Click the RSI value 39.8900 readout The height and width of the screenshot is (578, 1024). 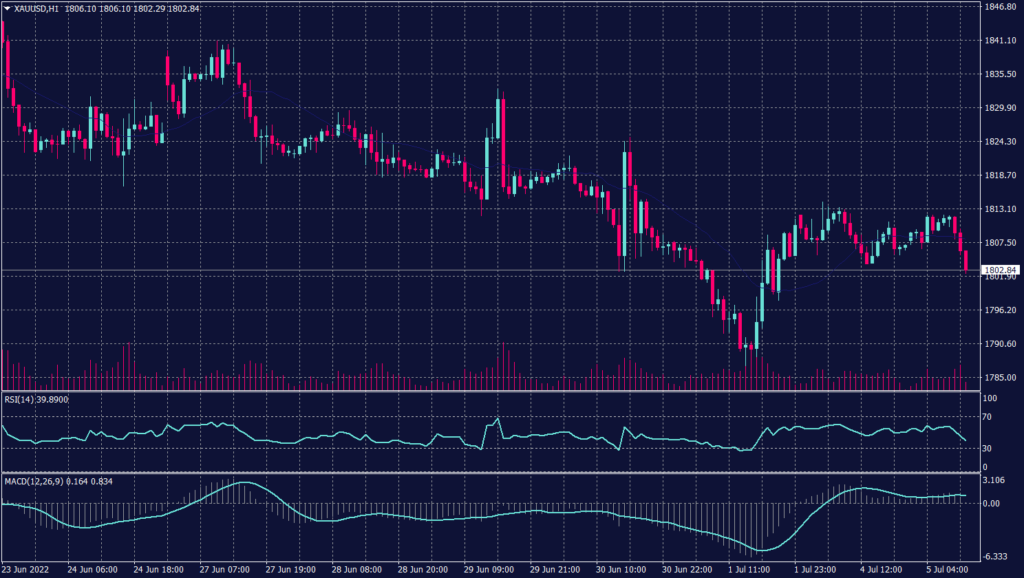click(53, 399)
